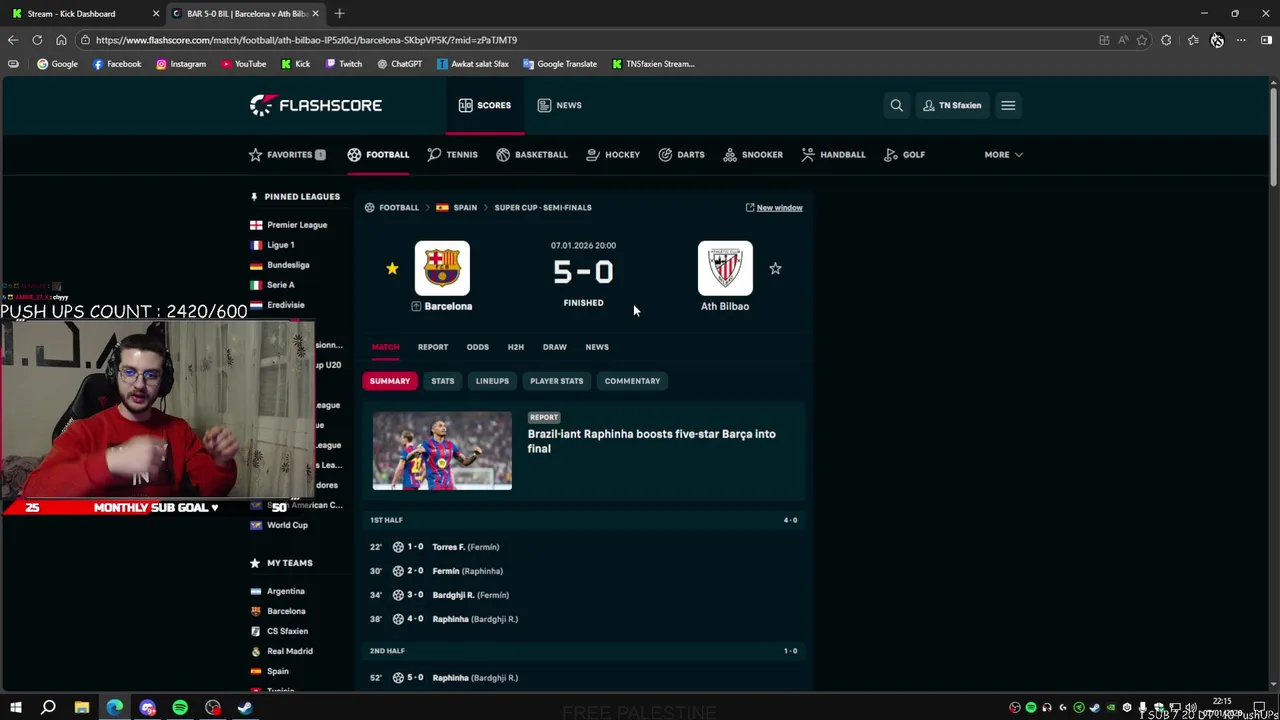Bookmark this page with the star icon

tap(1142, 40)
